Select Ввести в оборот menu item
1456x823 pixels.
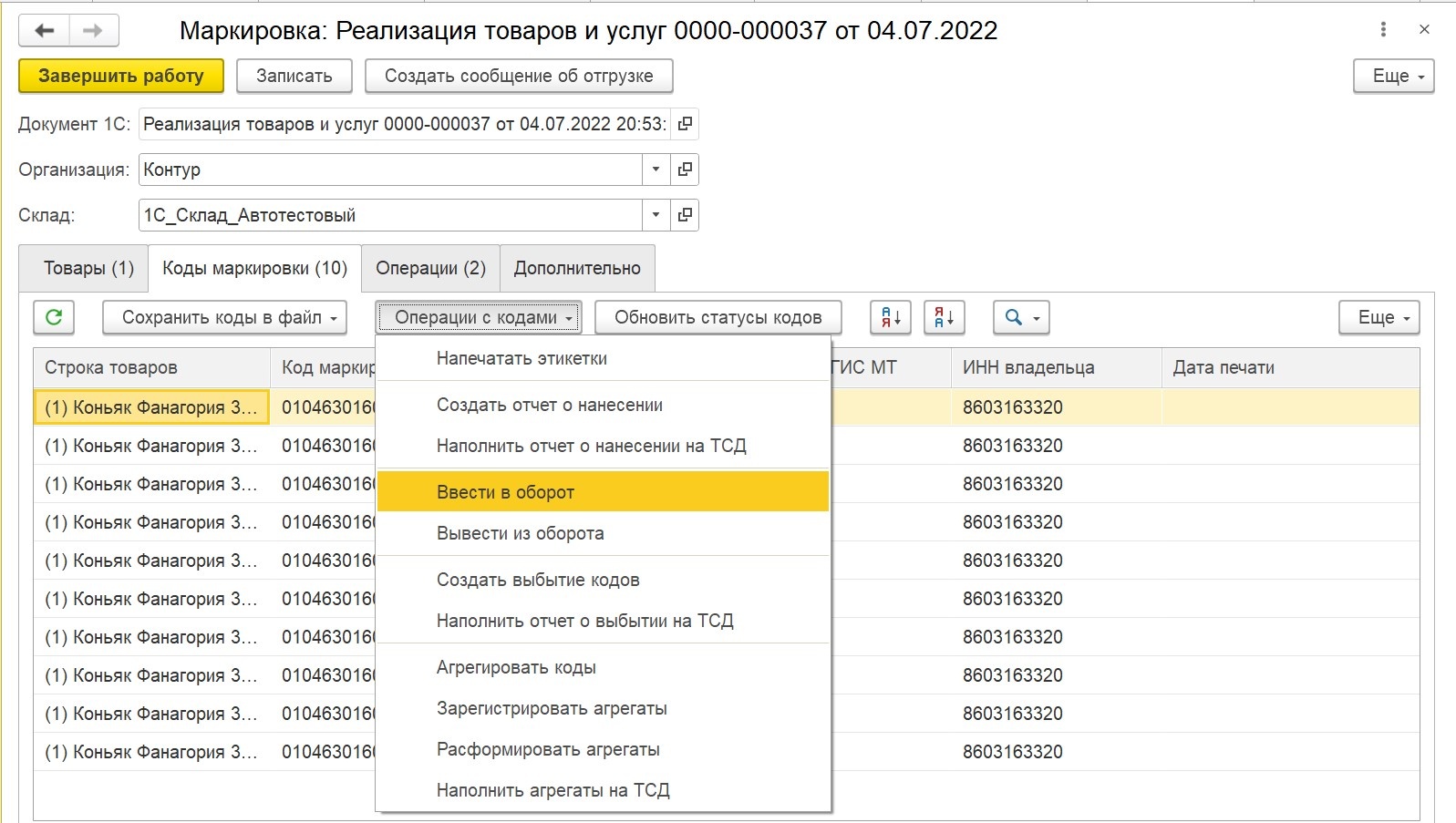tap(603, 492)
